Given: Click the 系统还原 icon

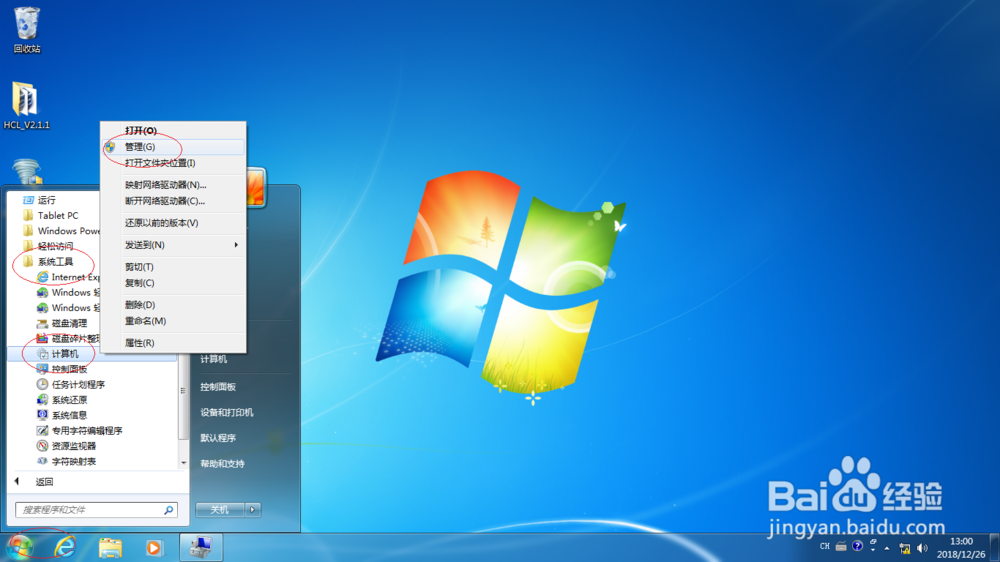Looking at the screenshot, I should coord(42,400).
